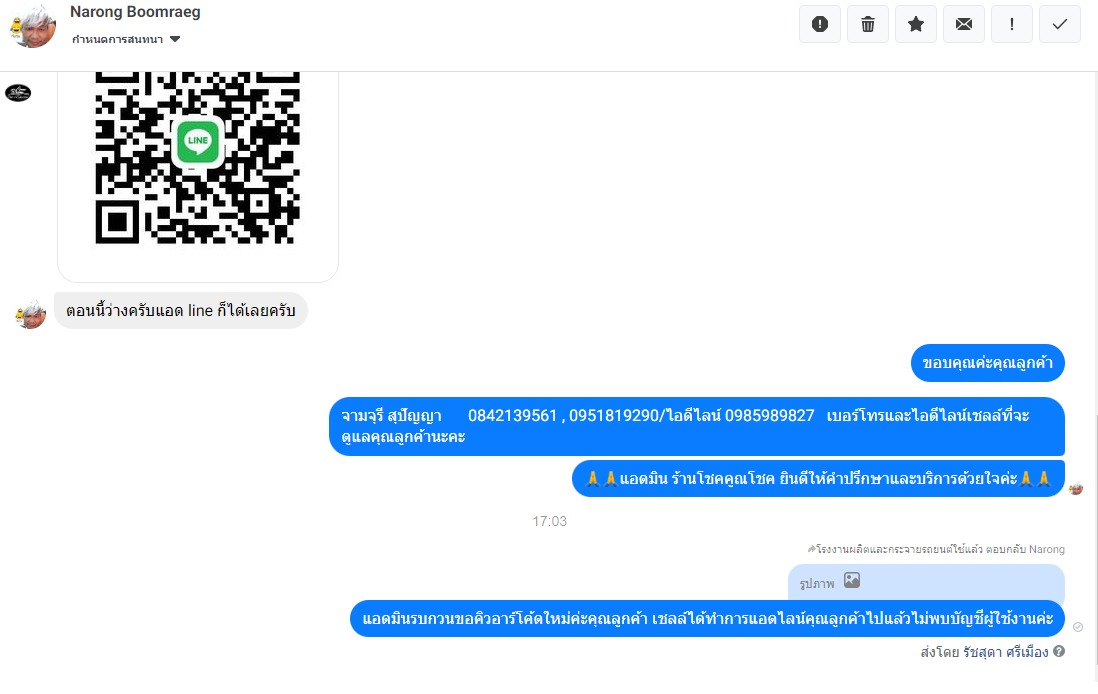Viewport: 1098px width, 694px height.
Task: Open the กำหนดการสนทนา dropdown arrow
Action: 175,39
